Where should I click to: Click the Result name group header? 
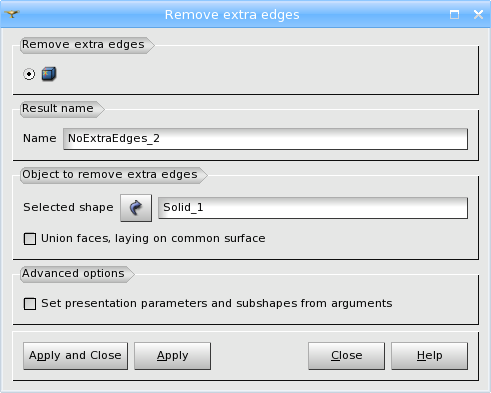tap(58, 109)
